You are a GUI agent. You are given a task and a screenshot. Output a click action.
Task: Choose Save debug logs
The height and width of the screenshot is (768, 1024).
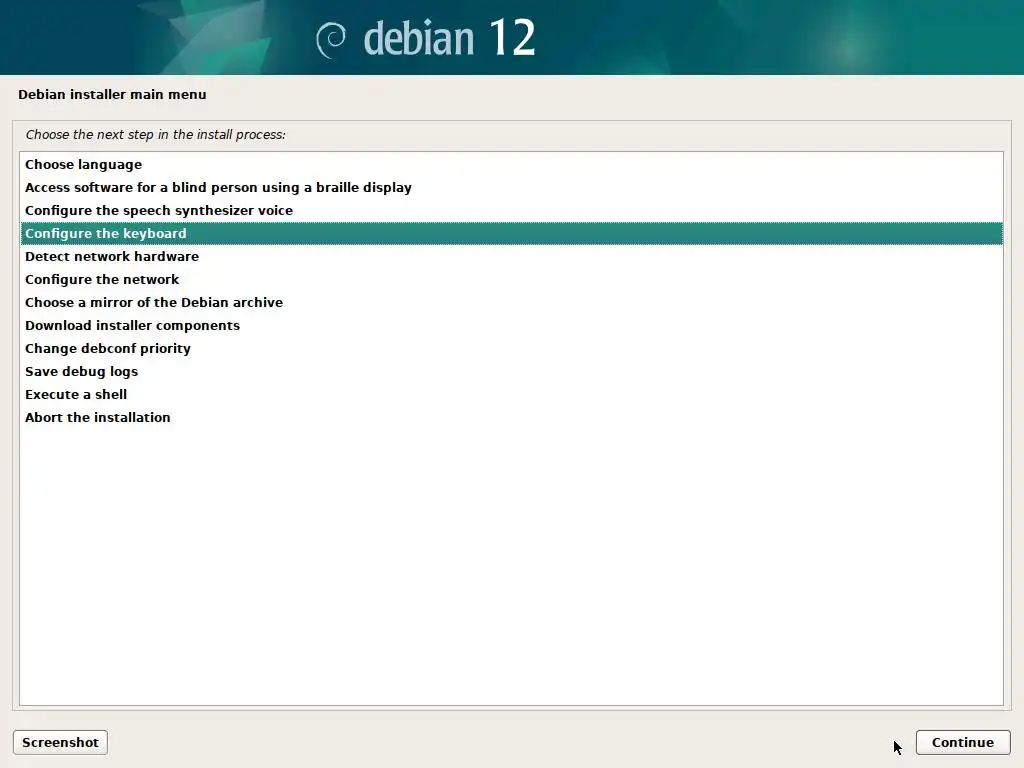coord(511,371)
